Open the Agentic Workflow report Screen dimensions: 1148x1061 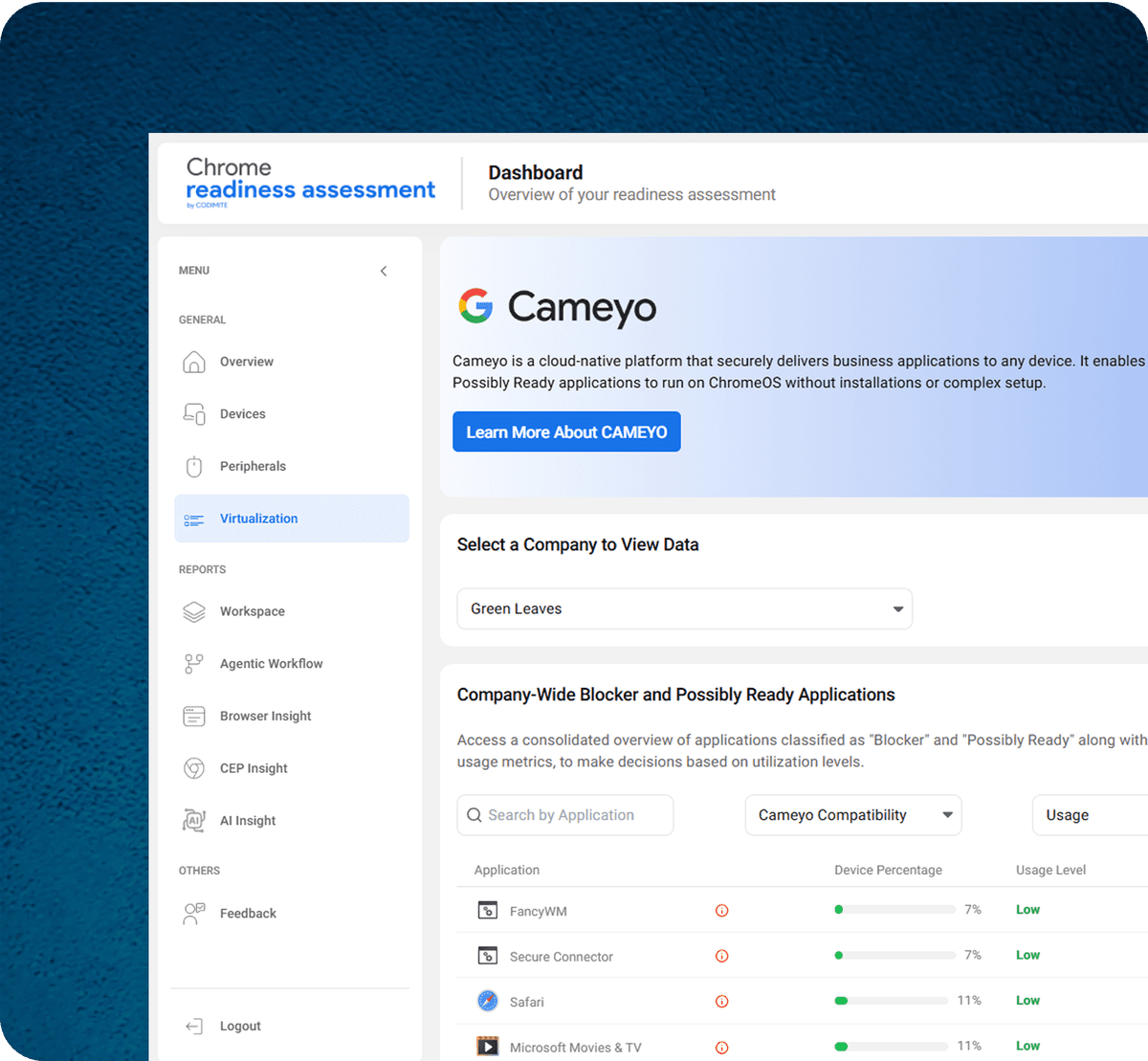pos(292,664)
